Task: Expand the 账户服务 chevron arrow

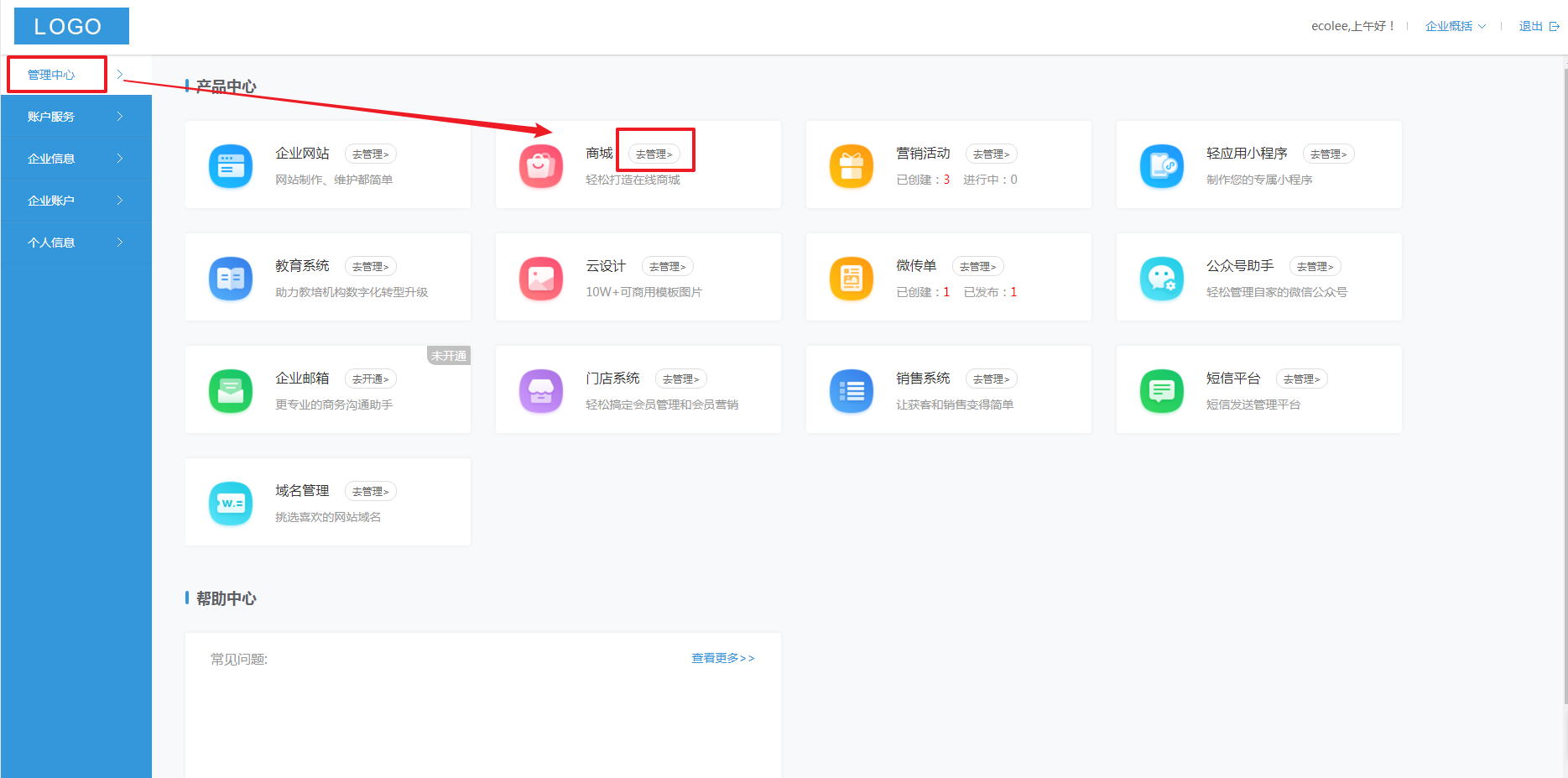Action: [120, 117]
